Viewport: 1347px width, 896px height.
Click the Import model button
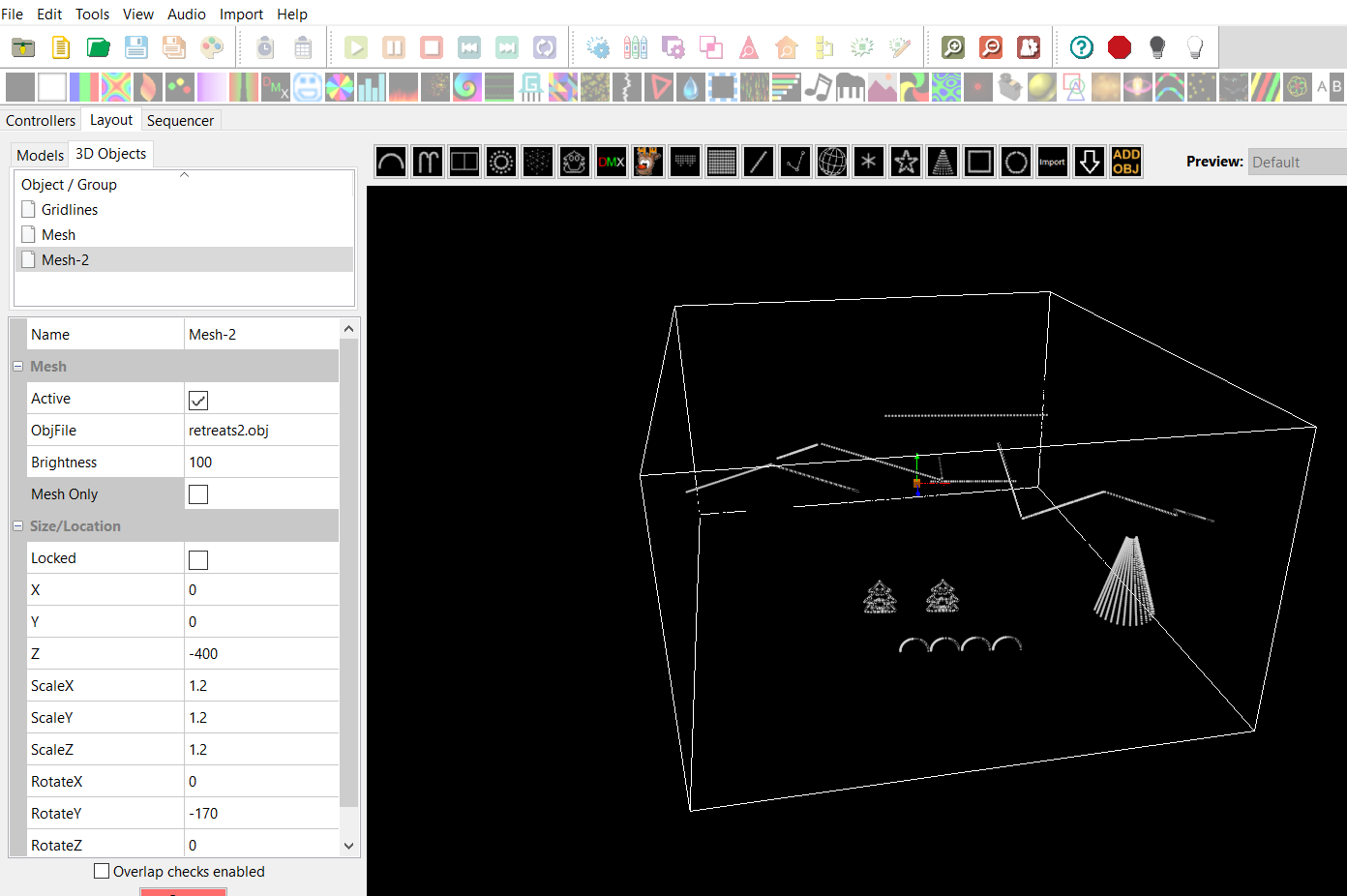[x=1053, y=162]
